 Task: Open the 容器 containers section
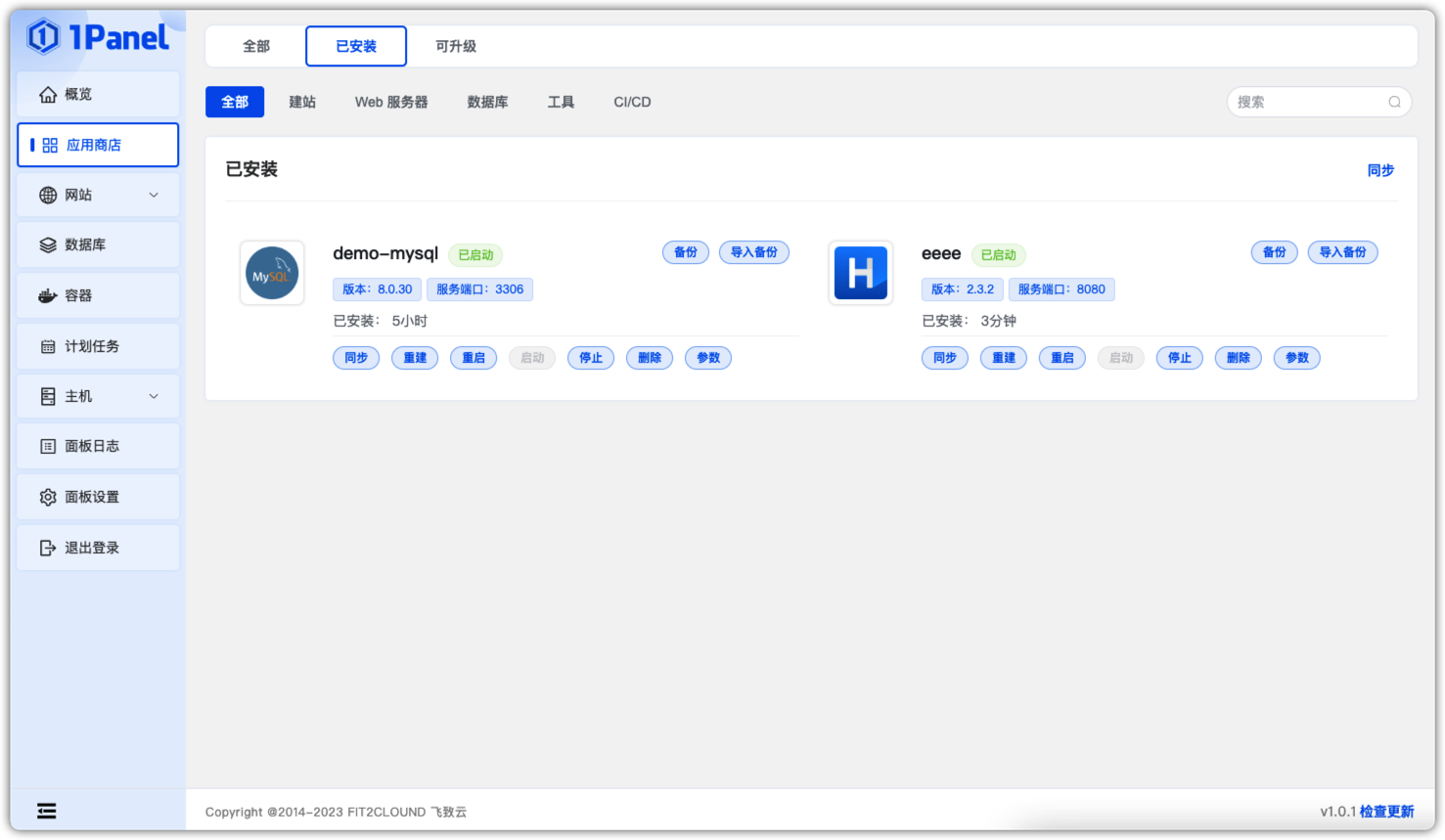point(78,294)
